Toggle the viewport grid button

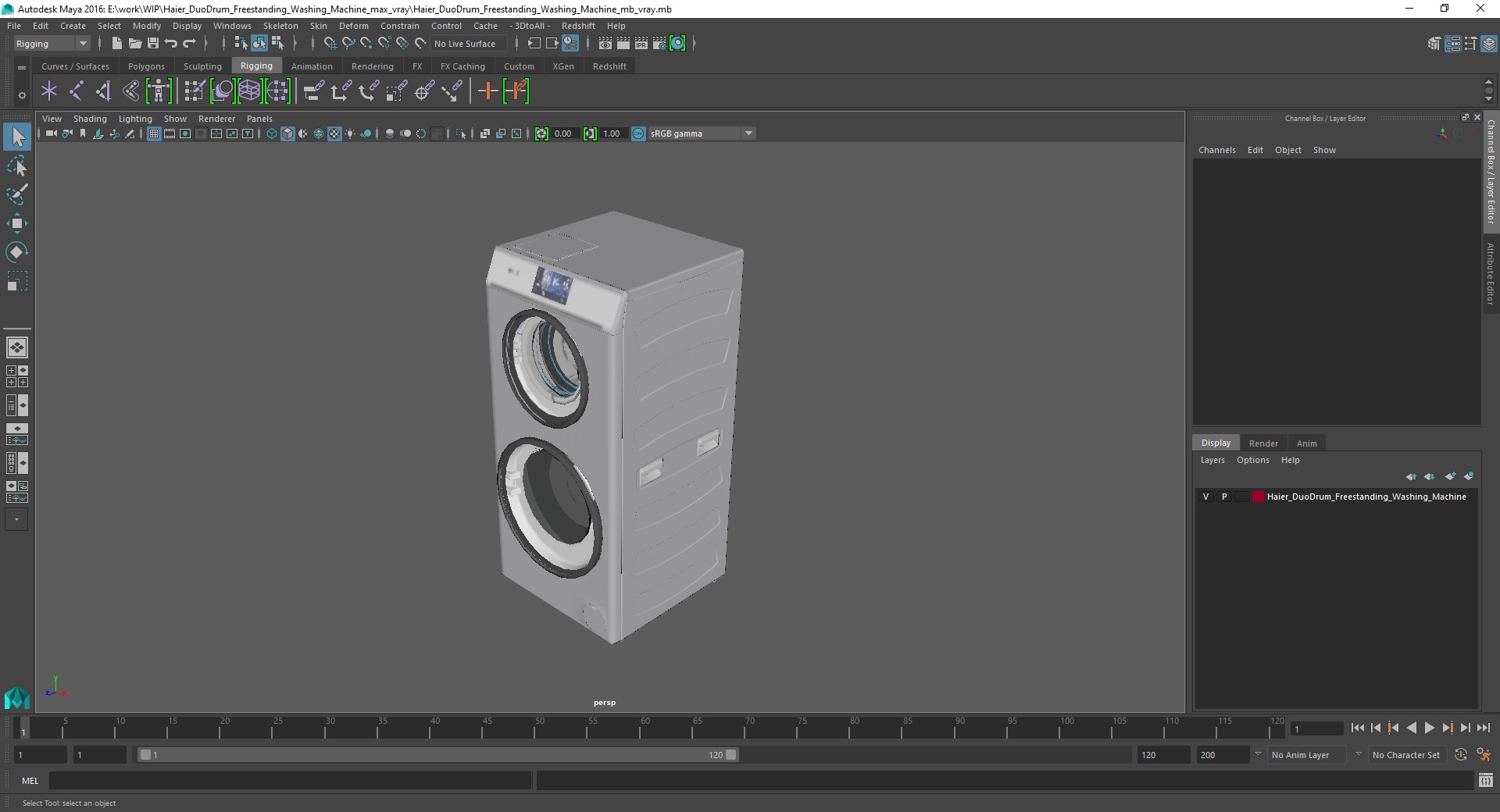pyautogui.click(x=154, y=134)
